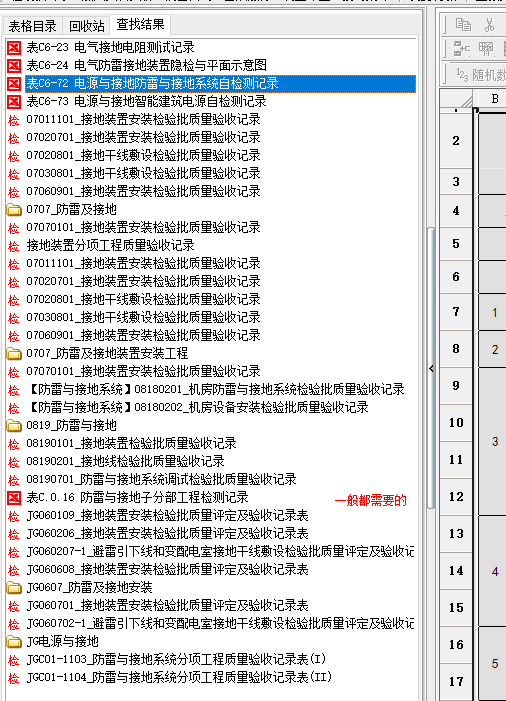Viewport: 506px width, 701px height.
Task: Select the 查找结果 tab
Action: click(x=140, y=25)
